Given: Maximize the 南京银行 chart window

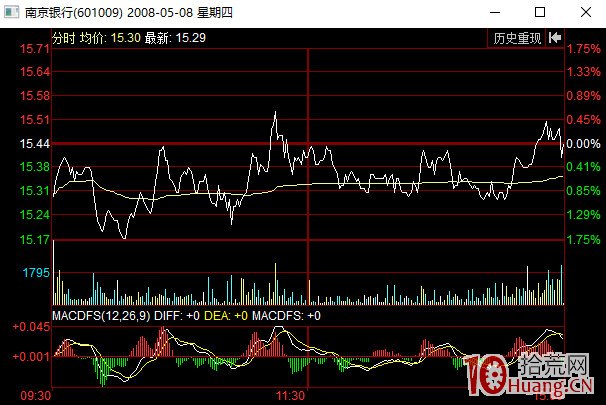Looking at the screenshot, I should click(x=540, y=13).
